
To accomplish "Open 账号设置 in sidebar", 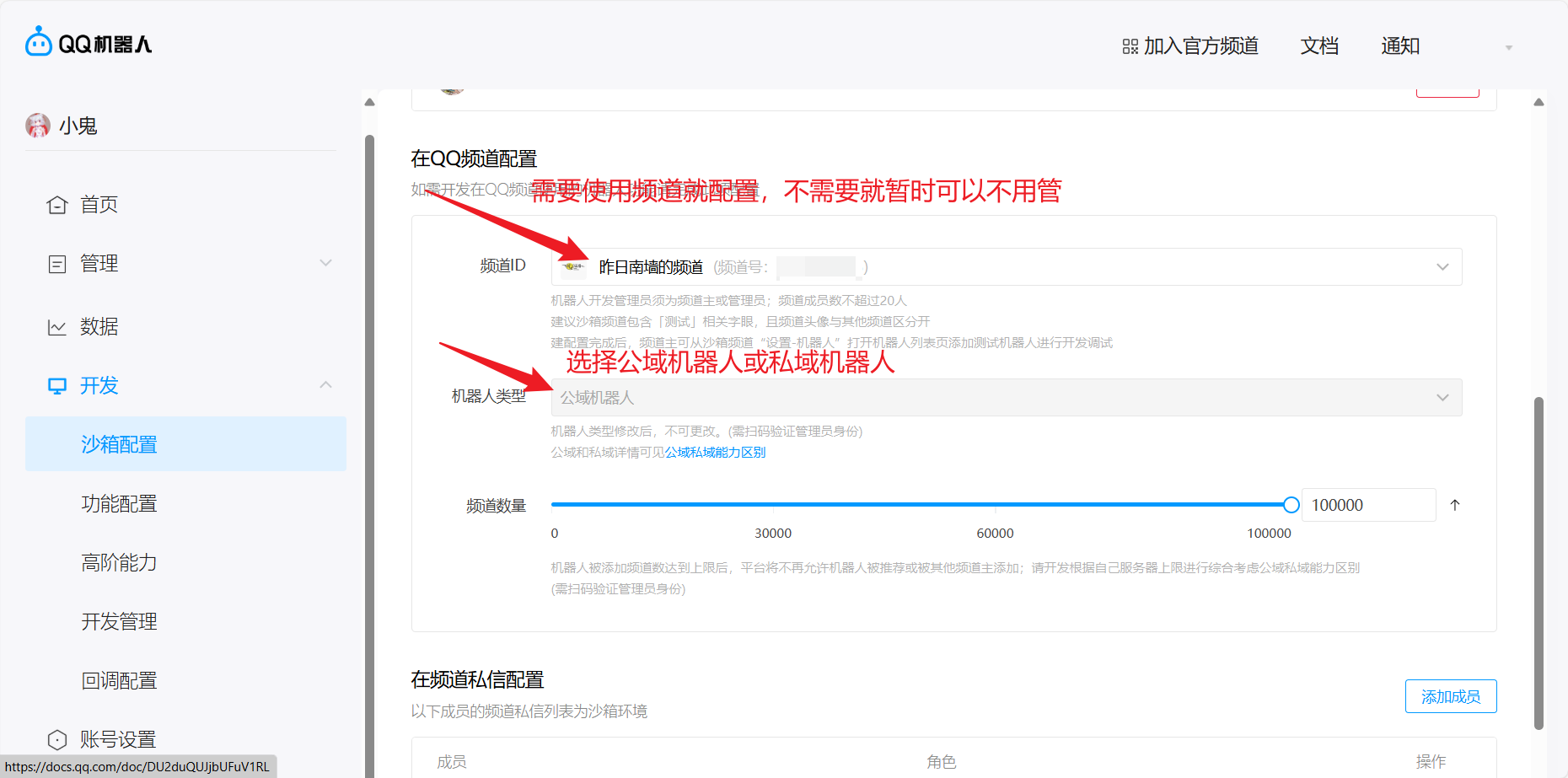I will [118, 740].
